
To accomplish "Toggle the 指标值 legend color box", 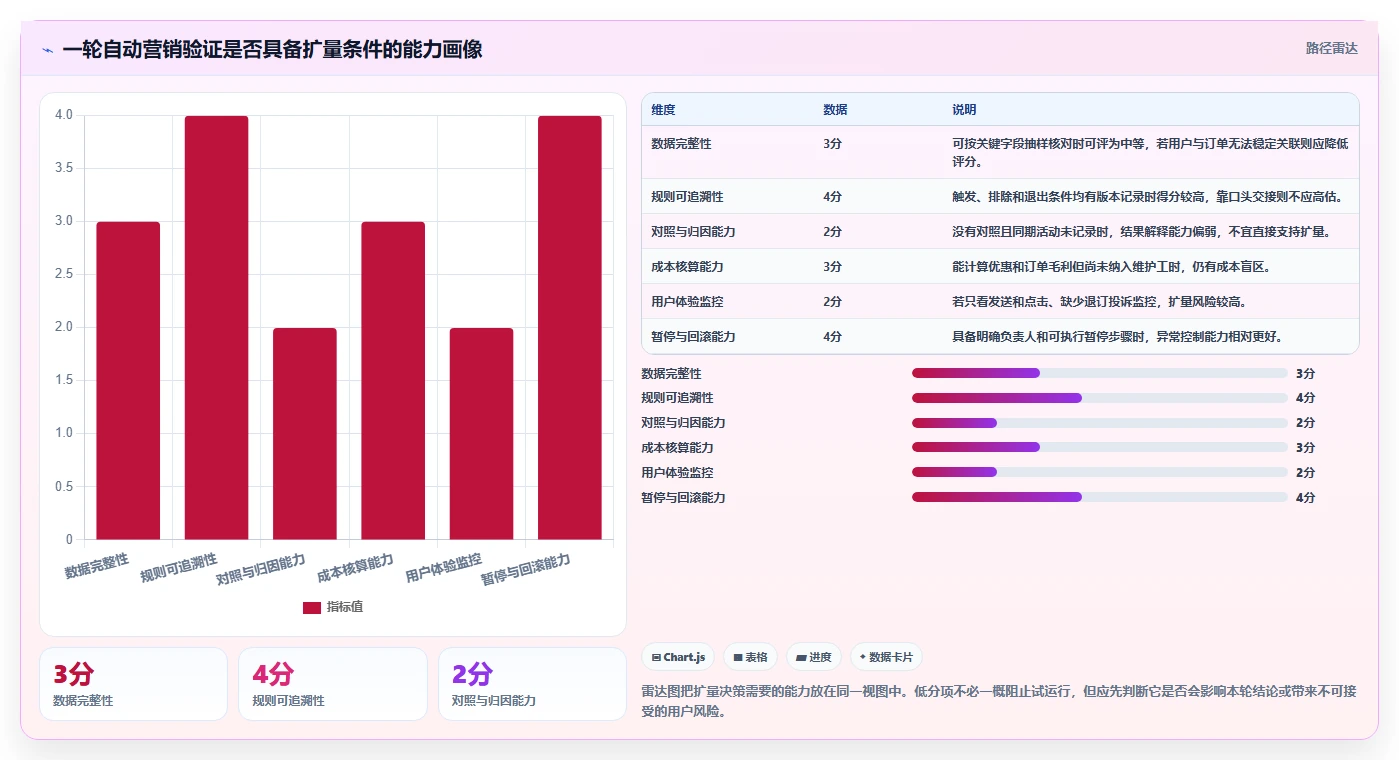I will [312, 607].
